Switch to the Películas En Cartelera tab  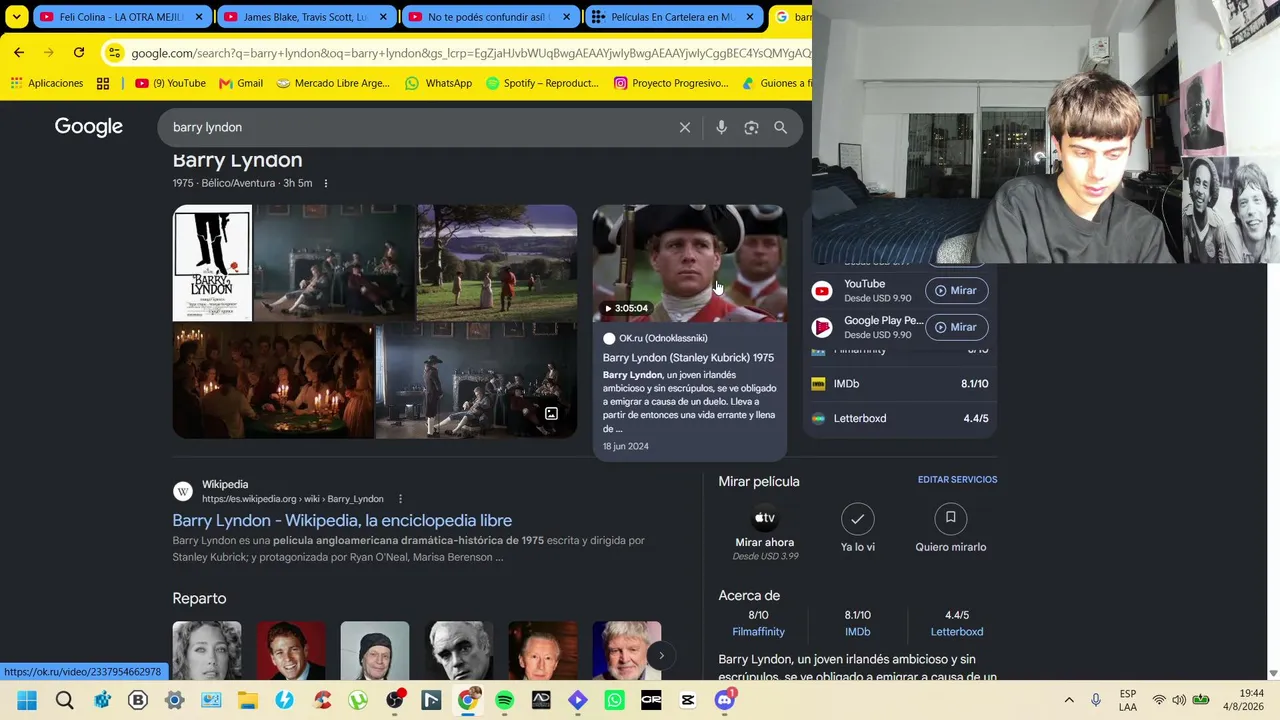click(x=673, y=17)
